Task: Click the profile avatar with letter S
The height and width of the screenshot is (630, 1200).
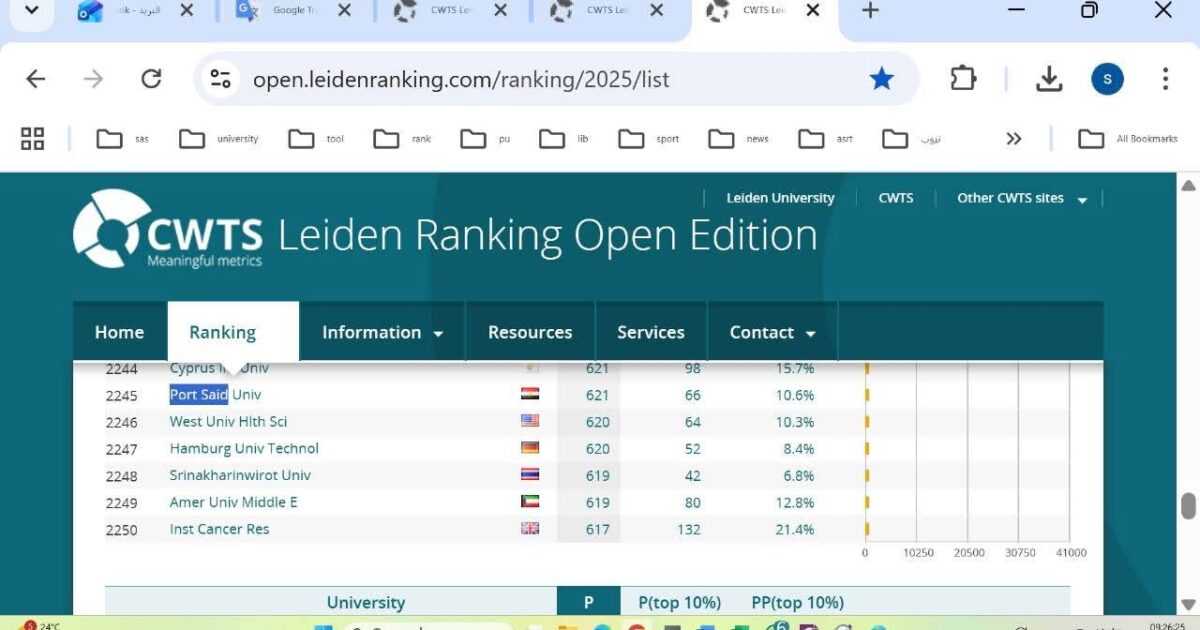Action: [1107, 78]
